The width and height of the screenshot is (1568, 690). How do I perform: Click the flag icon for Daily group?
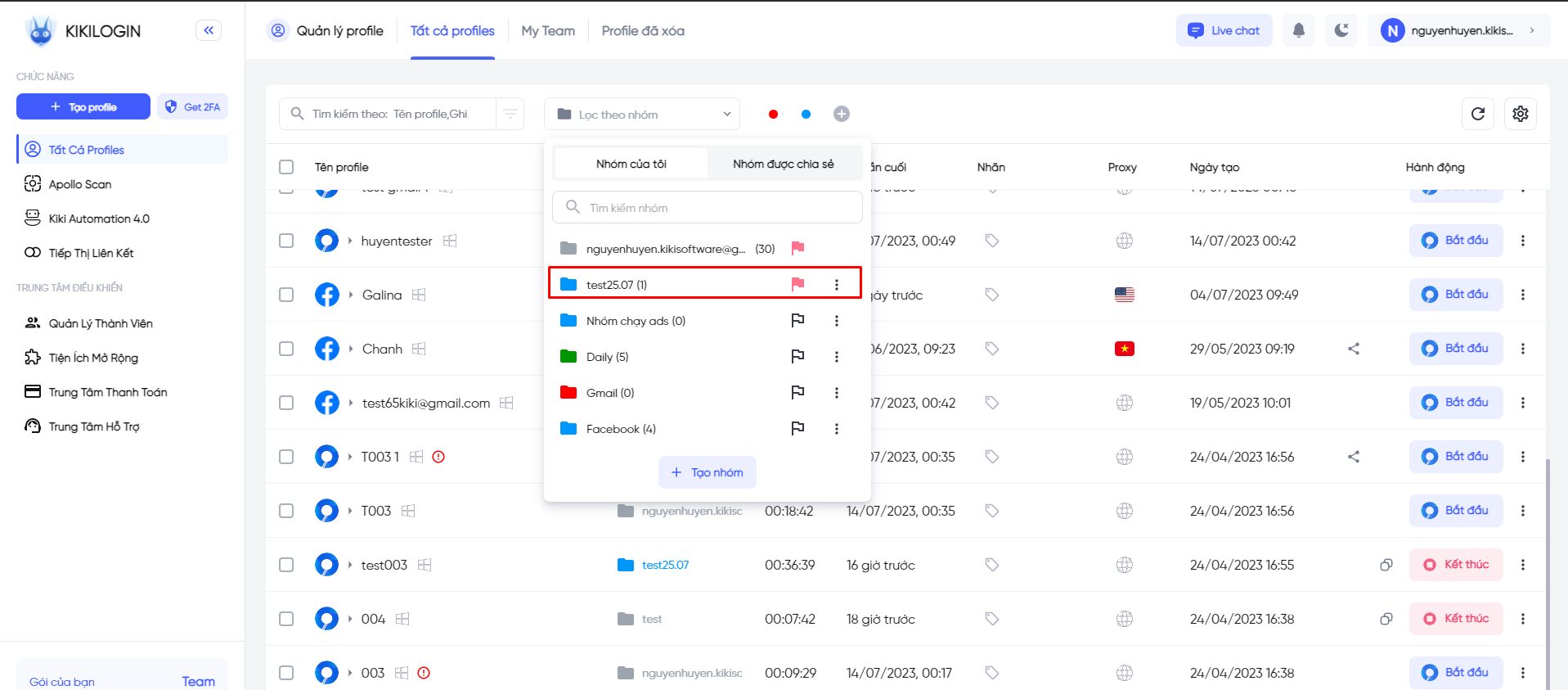[797, 357]
